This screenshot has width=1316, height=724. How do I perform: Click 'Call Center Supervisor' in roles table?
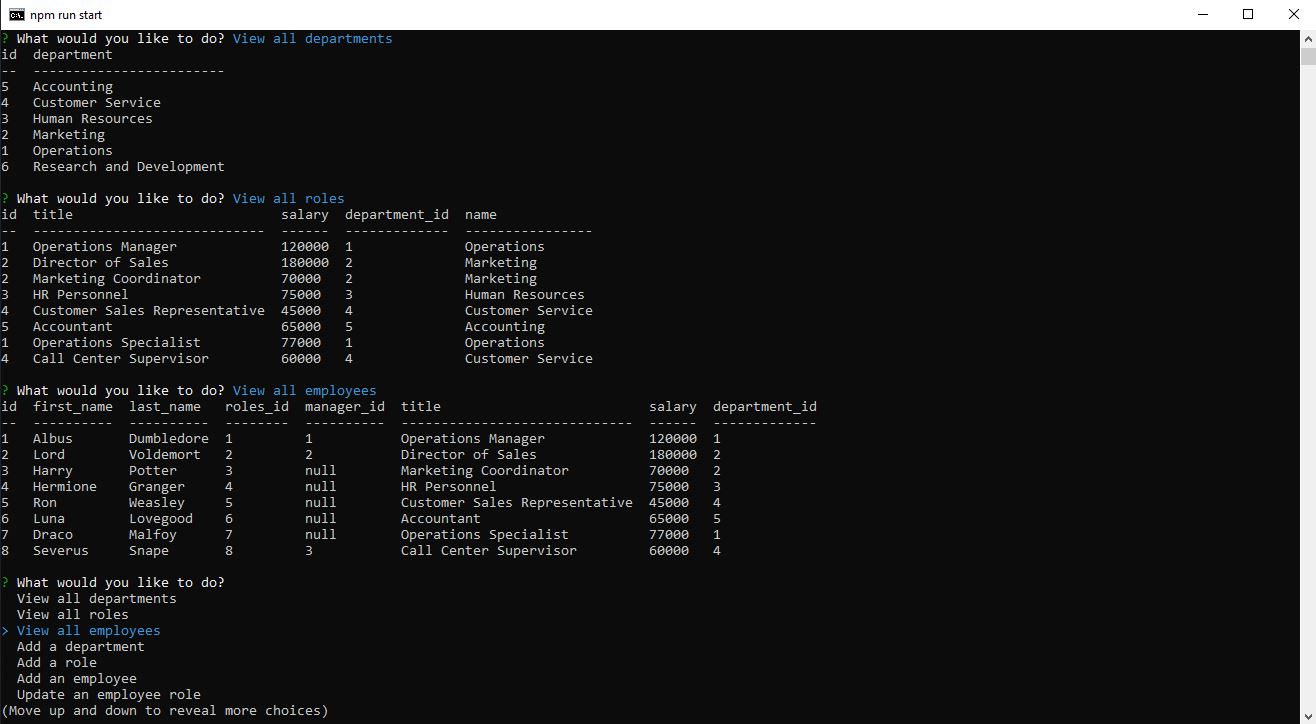tap(120, 359)
